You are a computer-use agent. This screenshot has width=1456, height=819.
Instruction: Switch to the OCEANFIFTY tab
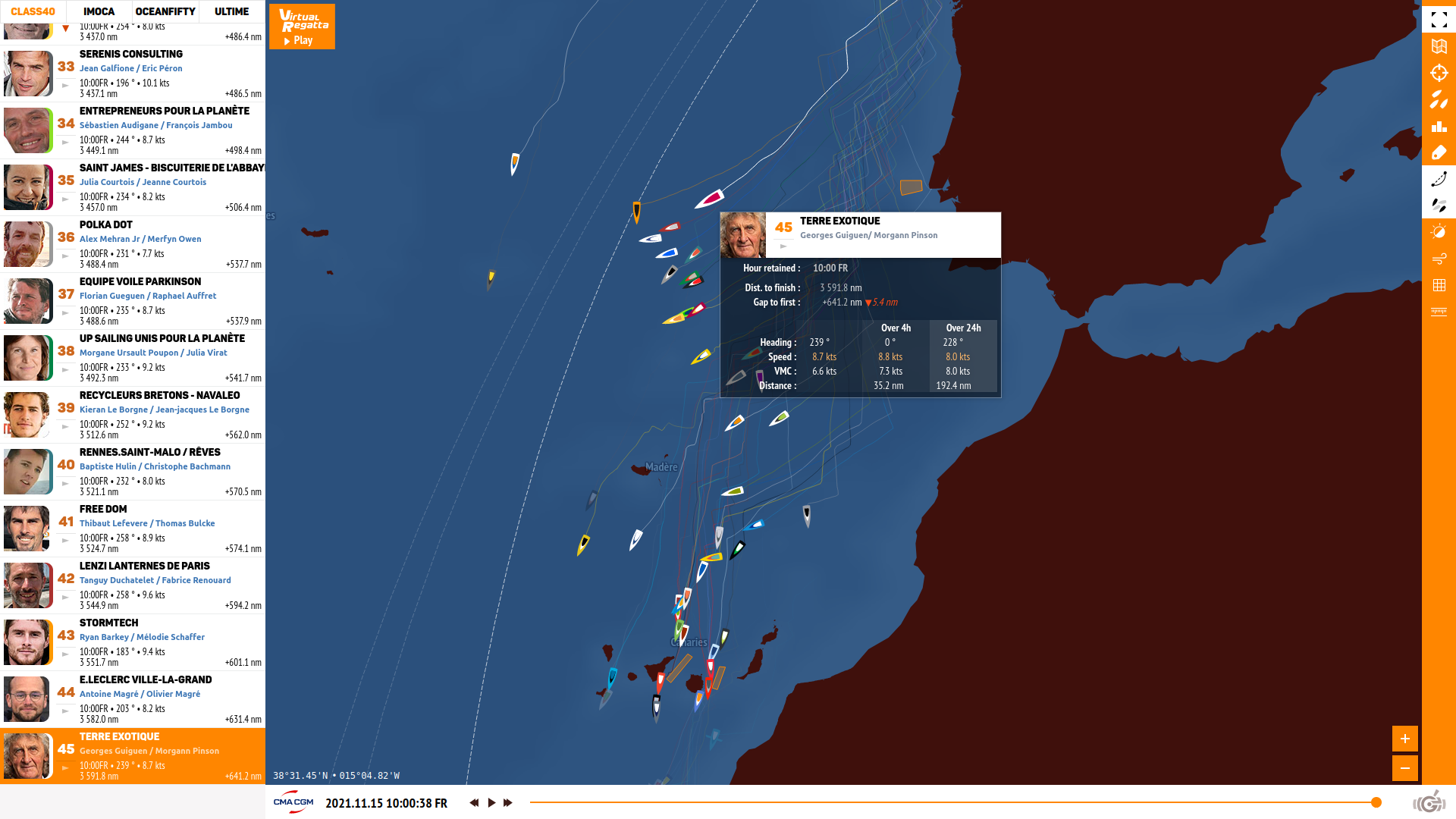[x=165, y=11]
